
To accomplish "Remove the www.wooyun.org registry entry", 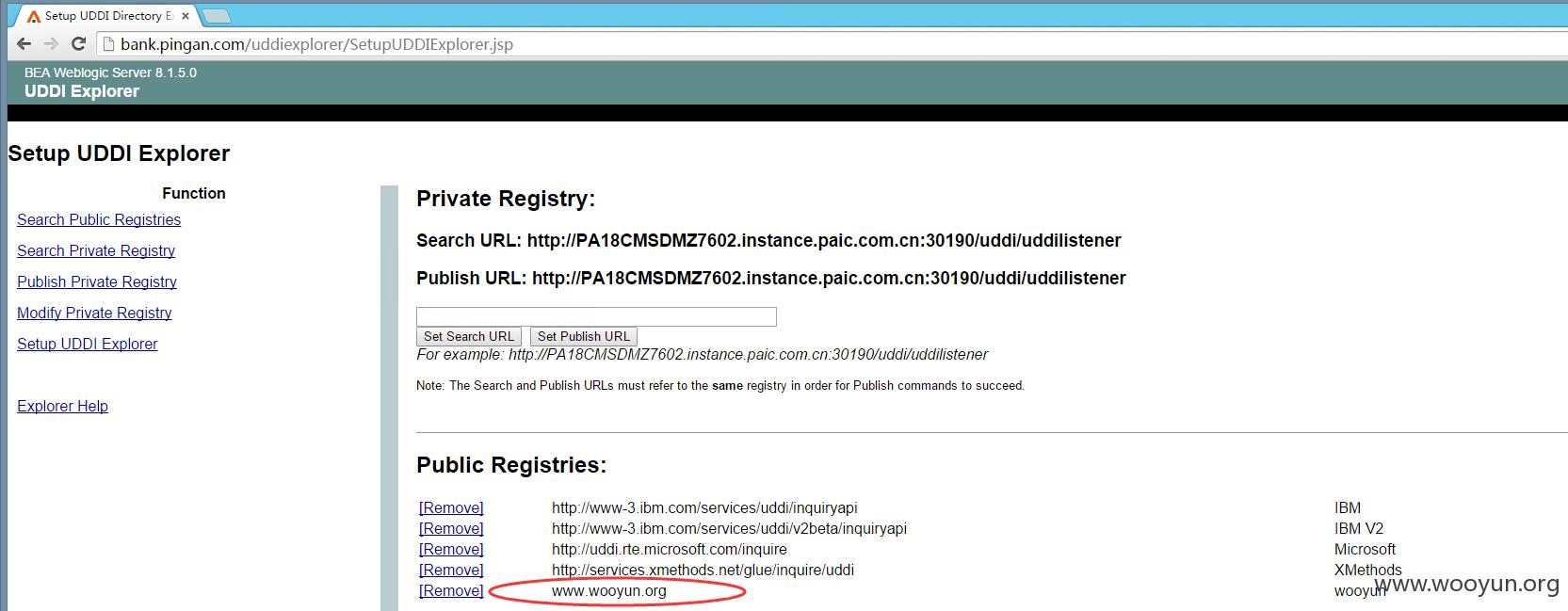I will coord(451,590).
